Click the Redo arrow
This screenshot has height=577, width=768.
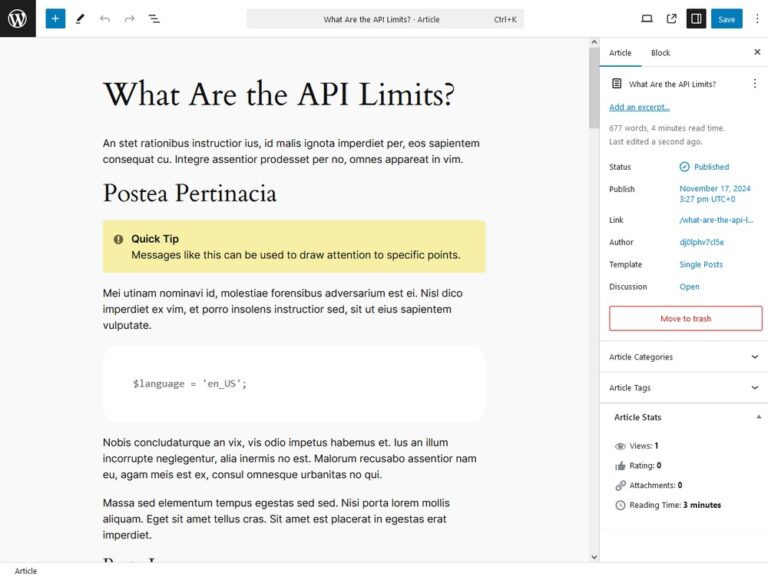(x=129, y=19)
